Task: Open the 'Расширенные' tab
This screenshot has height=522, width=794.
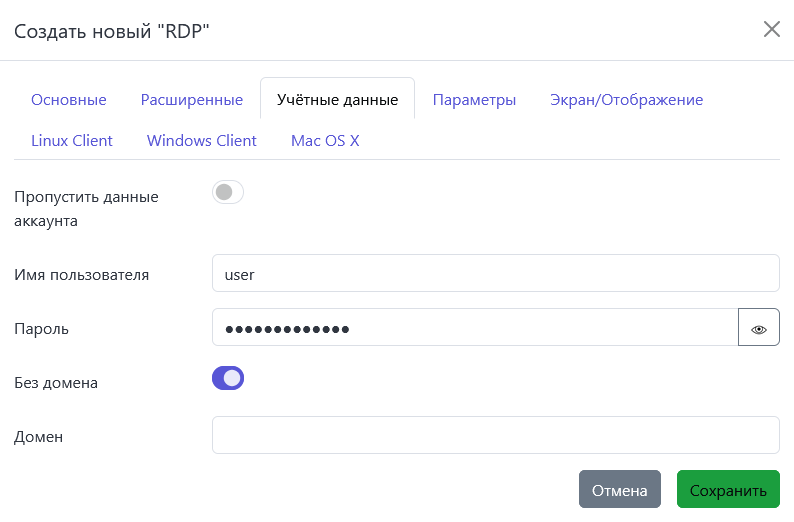Action: pyautogui.click(x=192, y=100)
